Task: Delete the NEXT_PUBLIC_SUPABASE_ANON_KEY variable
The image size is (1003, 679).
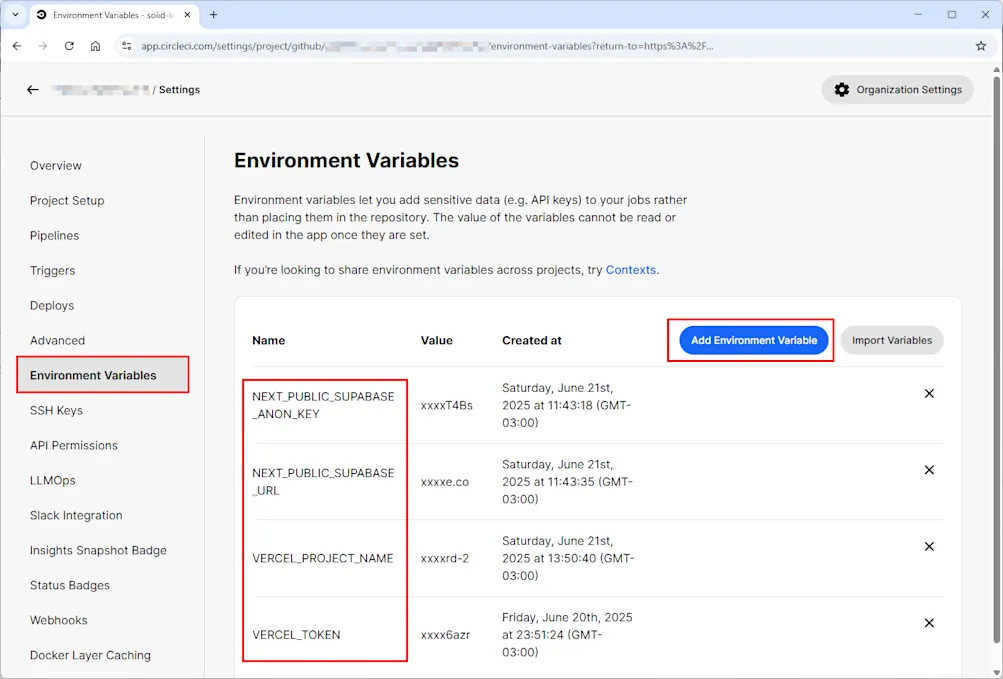Action: click(928, 393)
